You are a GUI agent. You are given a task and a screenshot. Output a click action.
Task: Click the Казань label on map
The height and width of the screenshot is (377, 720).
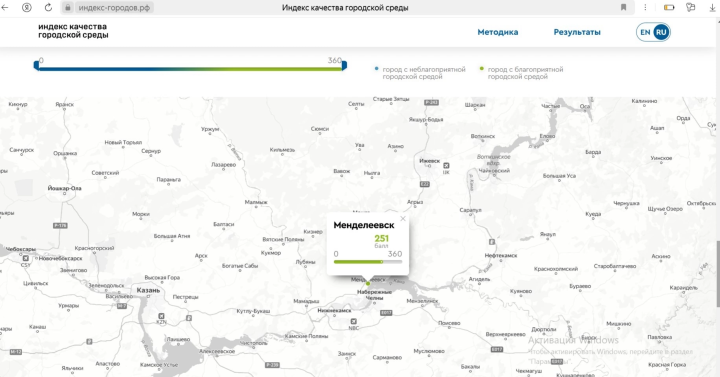click(x=148, y=290)
